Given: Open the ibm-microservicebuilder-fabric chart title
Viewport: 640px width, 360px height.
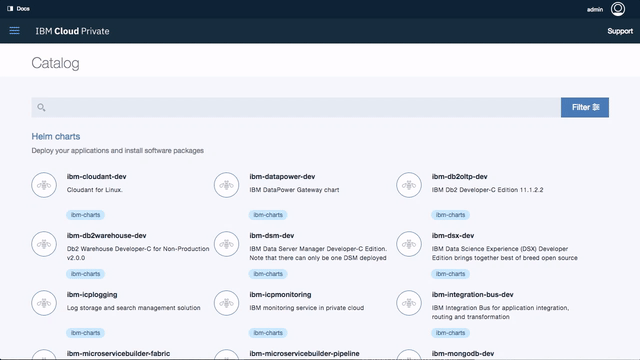Looking at the screenshot, I should click(118, 353).
